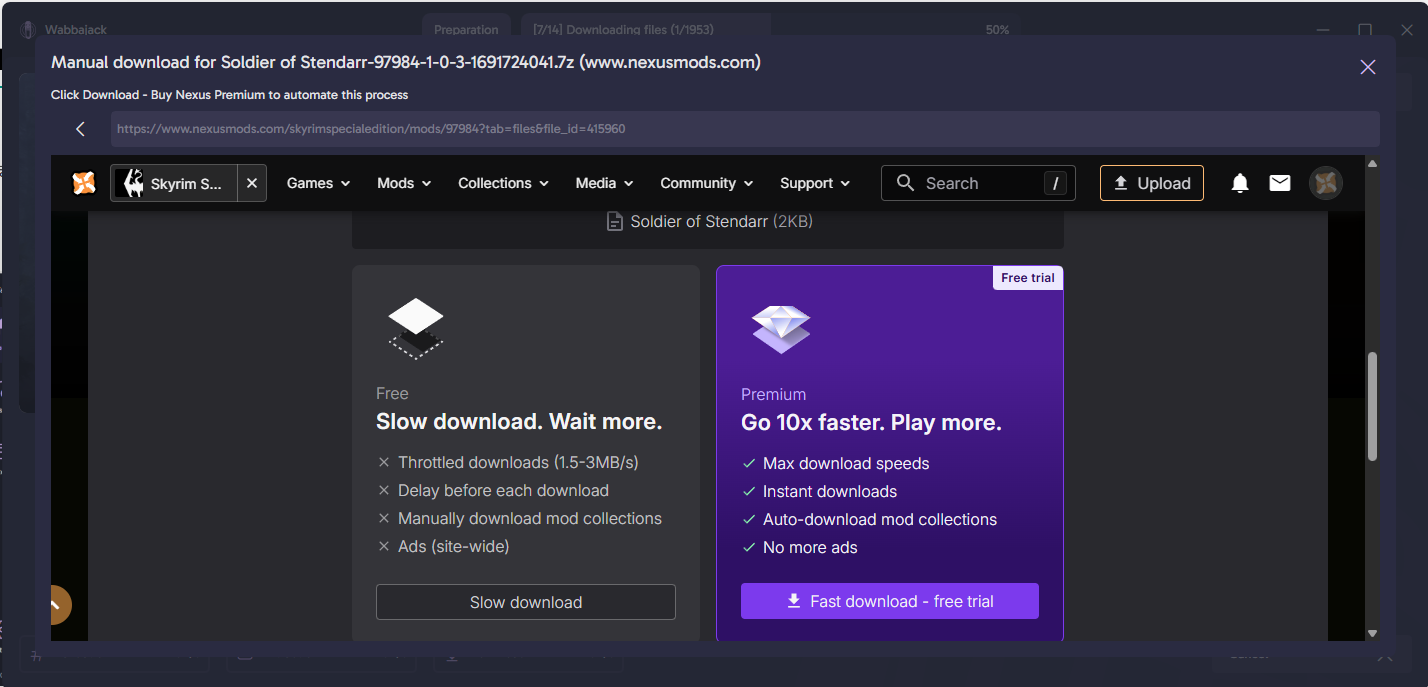Open the Media dropdown menu
Screen dimensions: 1428x687
[x=604, y=183]
